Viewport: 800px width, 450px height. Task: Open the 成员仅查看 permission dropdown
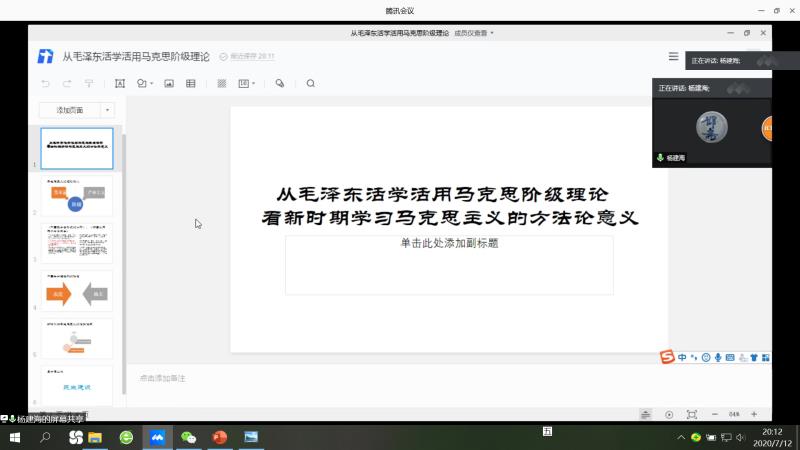click(474, 33)
